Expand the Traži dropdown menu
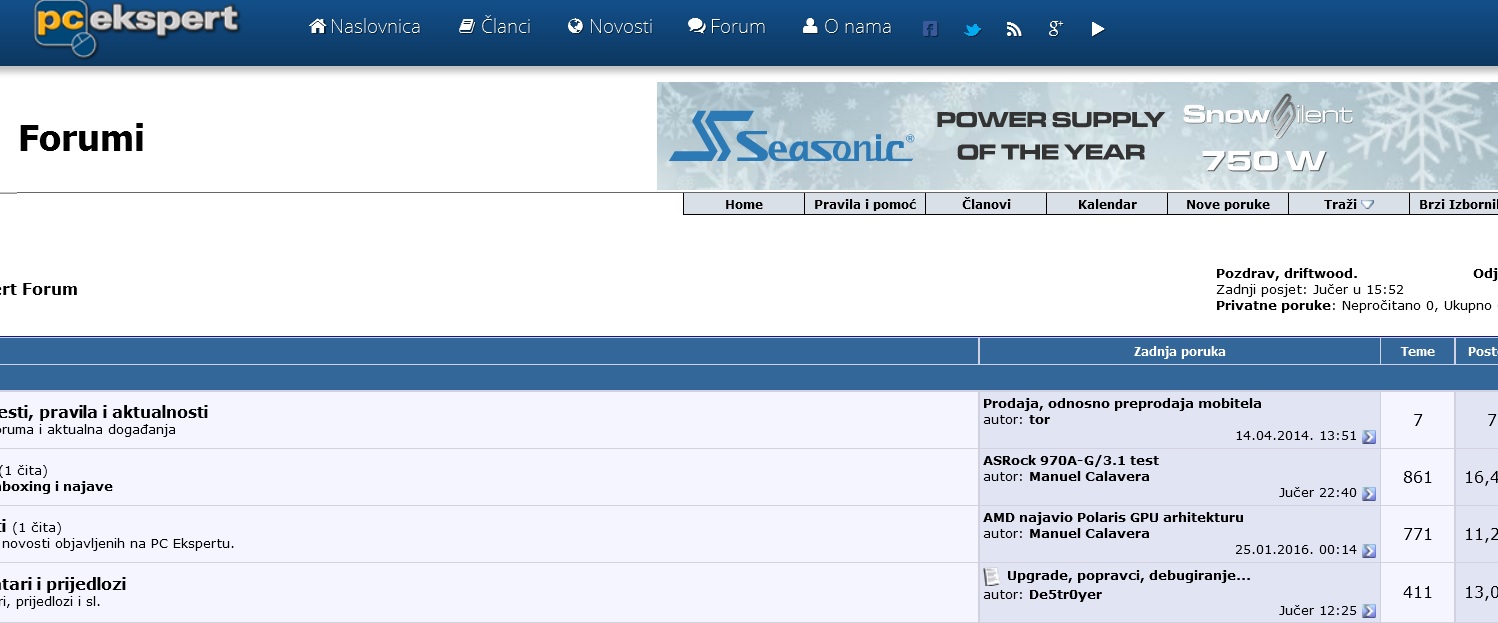Viewport: 1498px width, 623px height. tap(1348, 204)
